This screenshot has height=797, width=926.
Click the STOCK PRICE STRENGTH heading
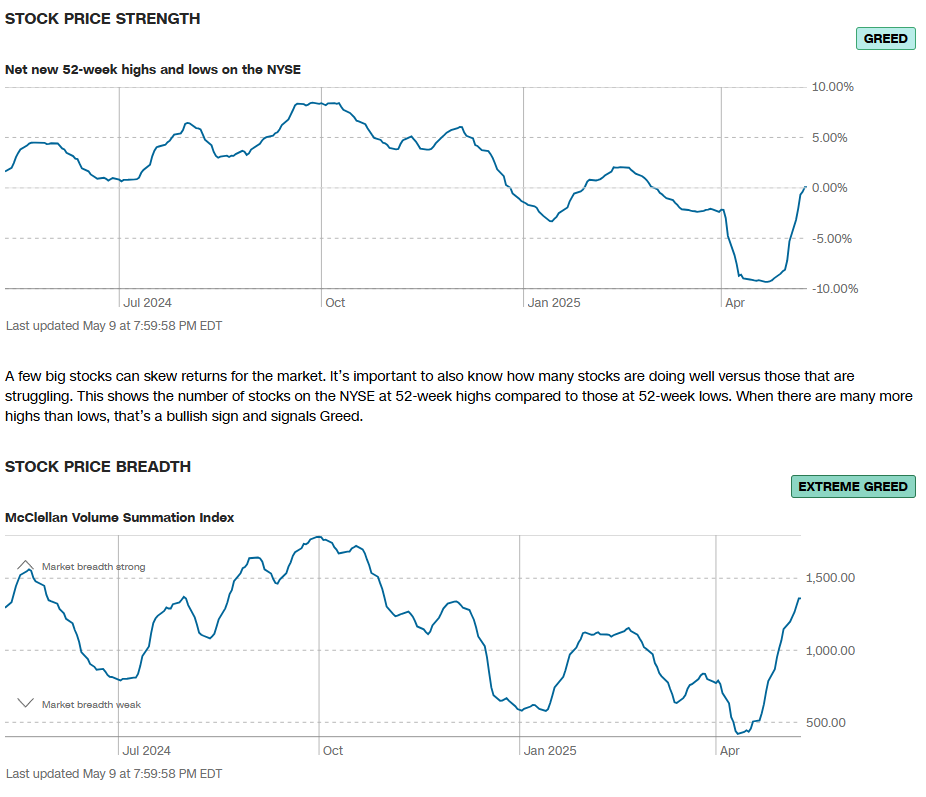tap(102, 19)
